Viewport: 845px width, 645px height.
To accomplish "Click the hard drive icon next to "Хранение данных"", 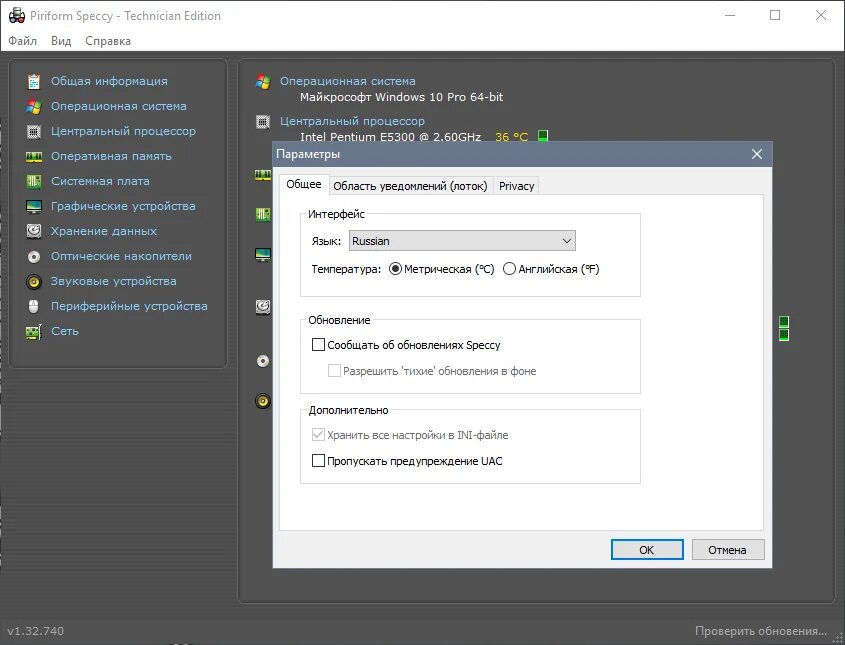I will [33, 231].
